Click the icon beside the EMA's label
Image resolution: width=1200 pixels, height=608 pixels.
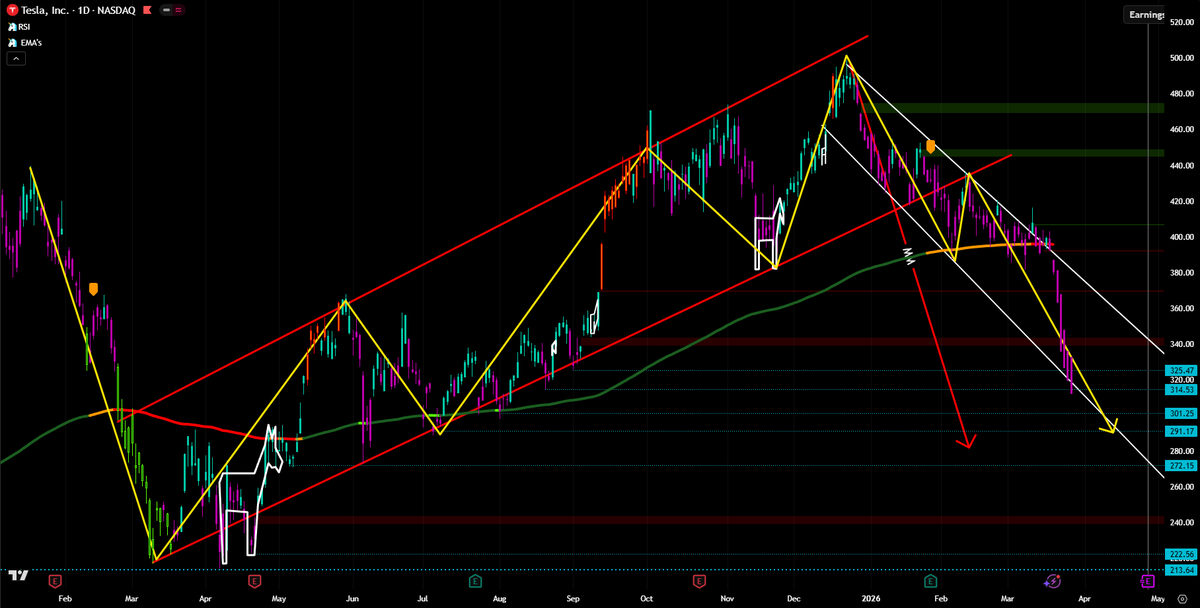click(12, 42)
